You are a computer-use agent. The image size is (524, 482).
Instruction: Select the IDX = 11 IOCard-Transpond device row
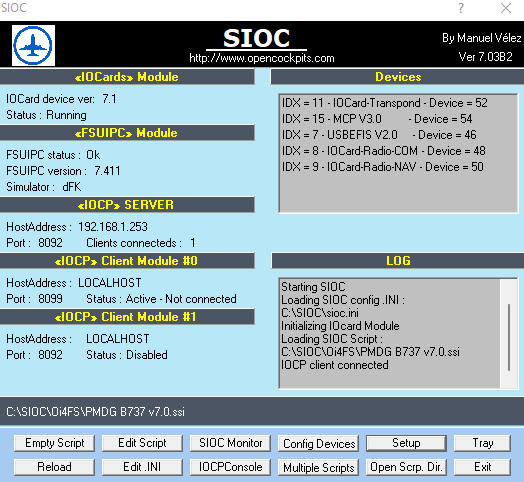[x=384, y=103]
